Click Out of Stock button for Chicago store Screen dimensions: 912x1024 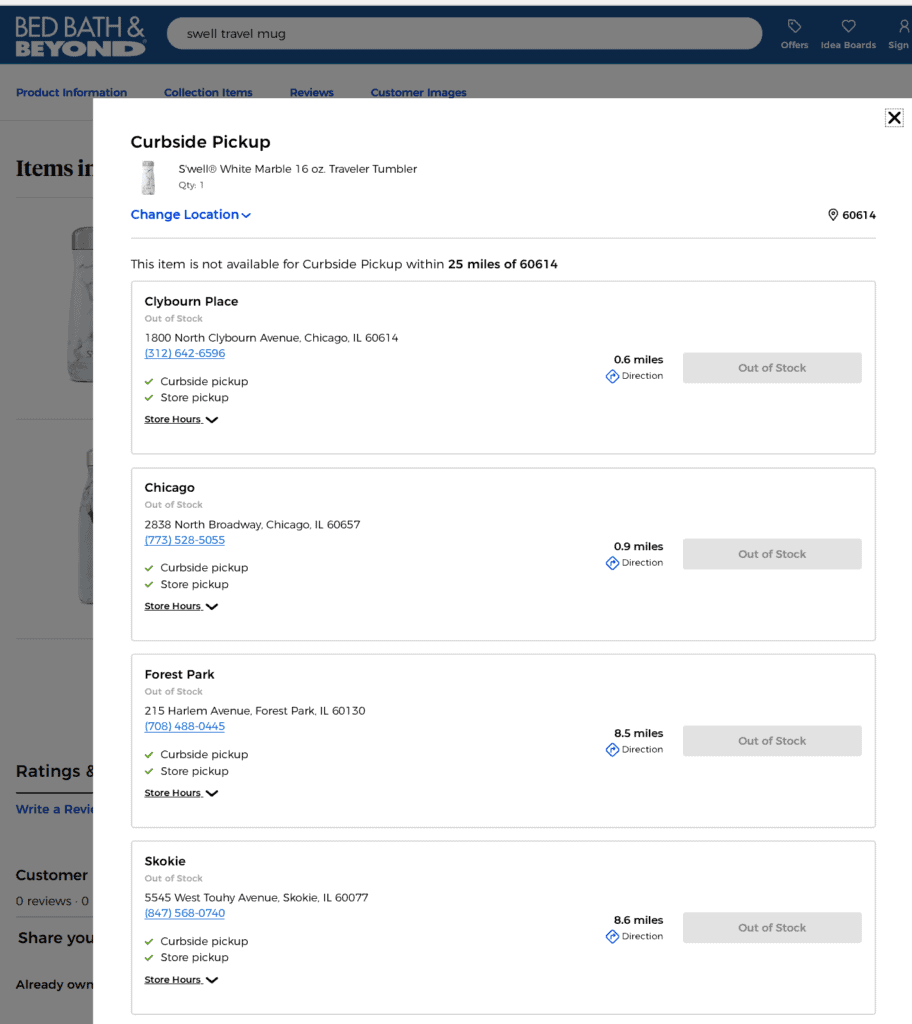pyautogui.click(x=772, y=554)
